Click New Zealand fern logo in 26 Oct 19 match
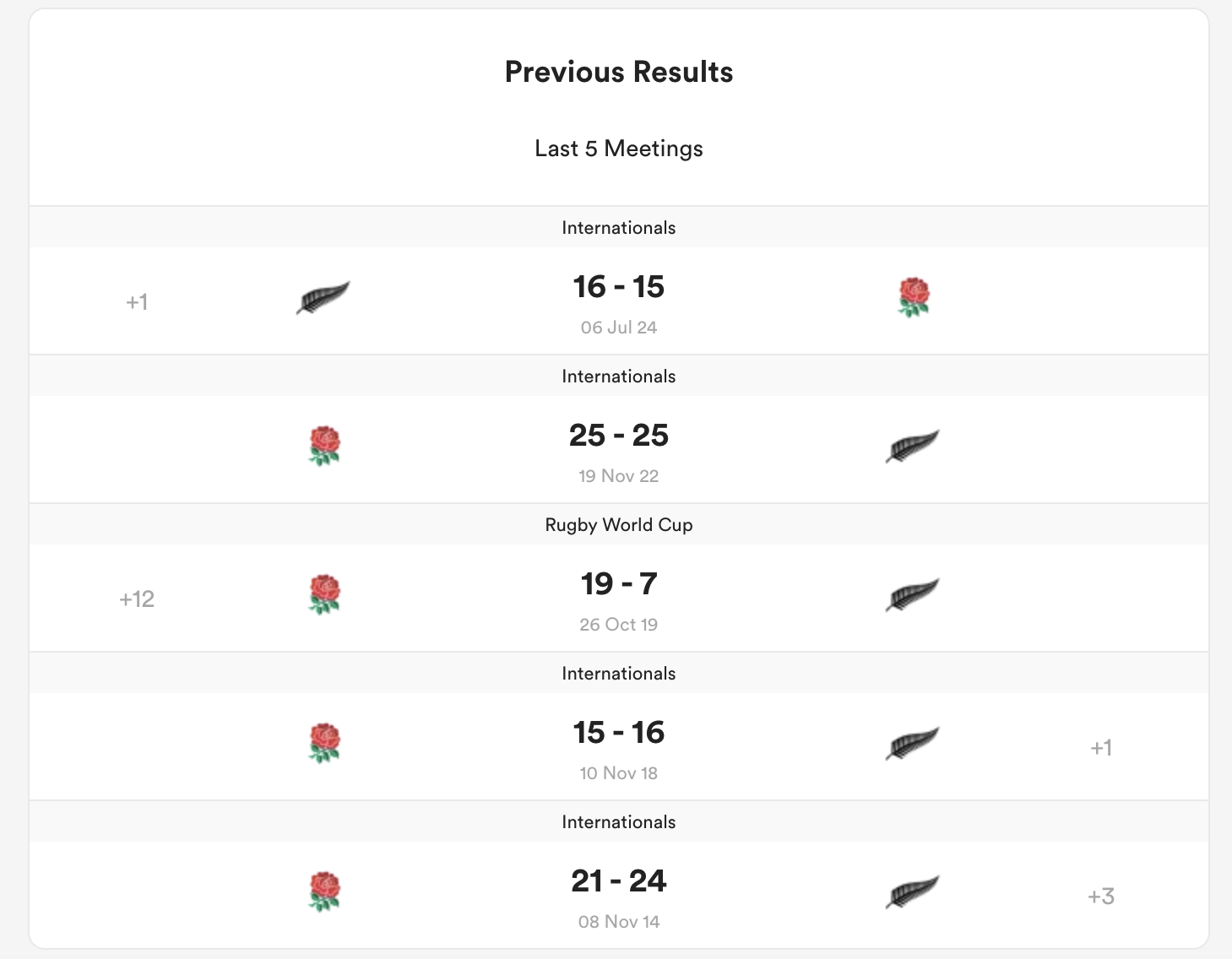This screenshot has width=1232, height=959. point(912,594)
